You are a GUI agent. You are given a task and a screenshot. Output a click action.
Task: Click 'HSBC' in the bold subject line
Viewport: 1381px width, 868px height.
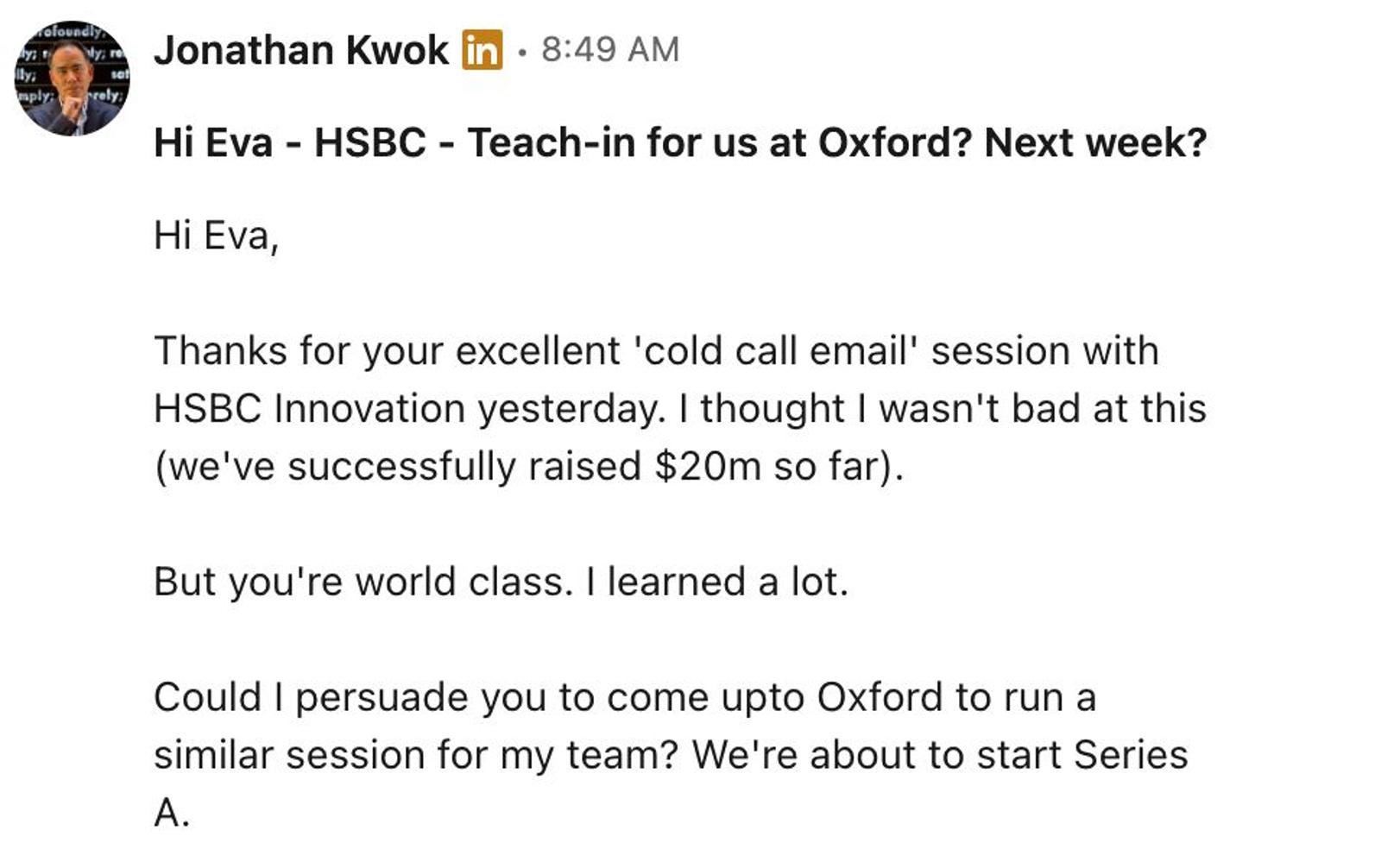[370, 142]
